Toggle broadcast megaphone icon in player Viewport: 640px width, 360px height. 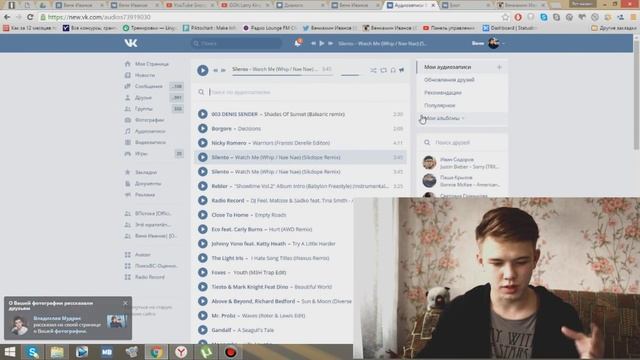pos(402,70)
